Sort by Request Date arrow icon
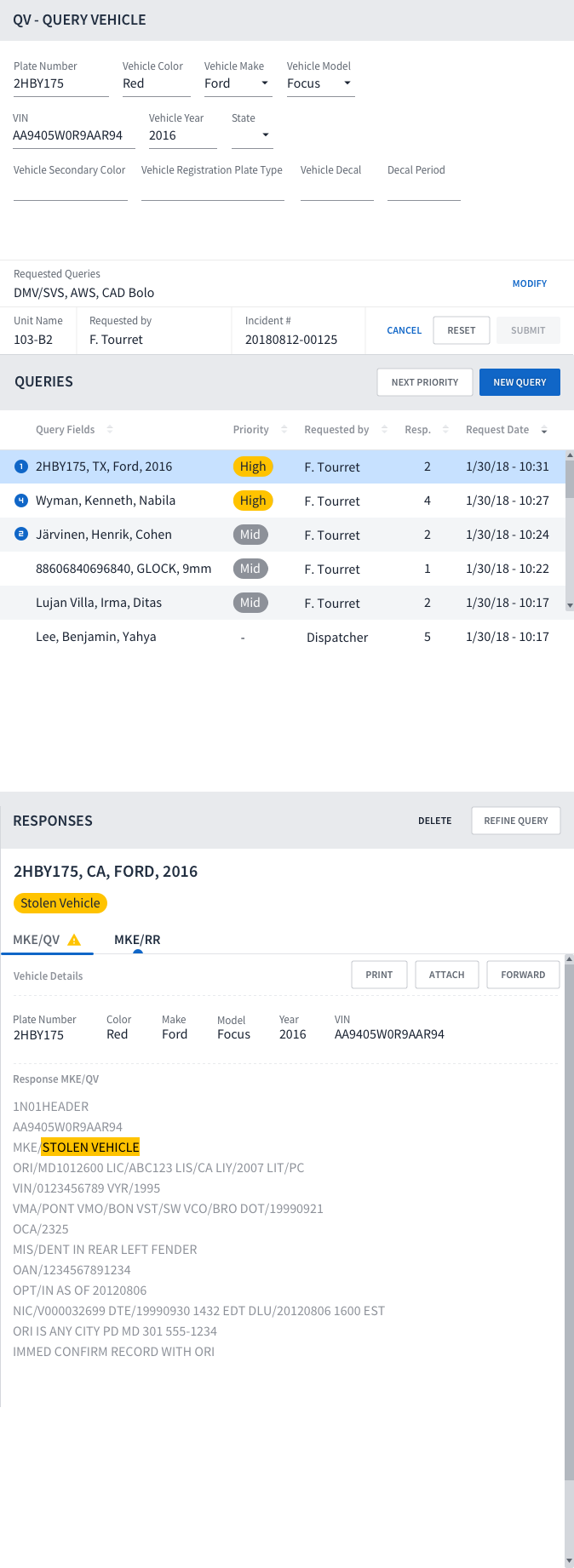This screenshot has height=1568, width=574. [544, 430]
